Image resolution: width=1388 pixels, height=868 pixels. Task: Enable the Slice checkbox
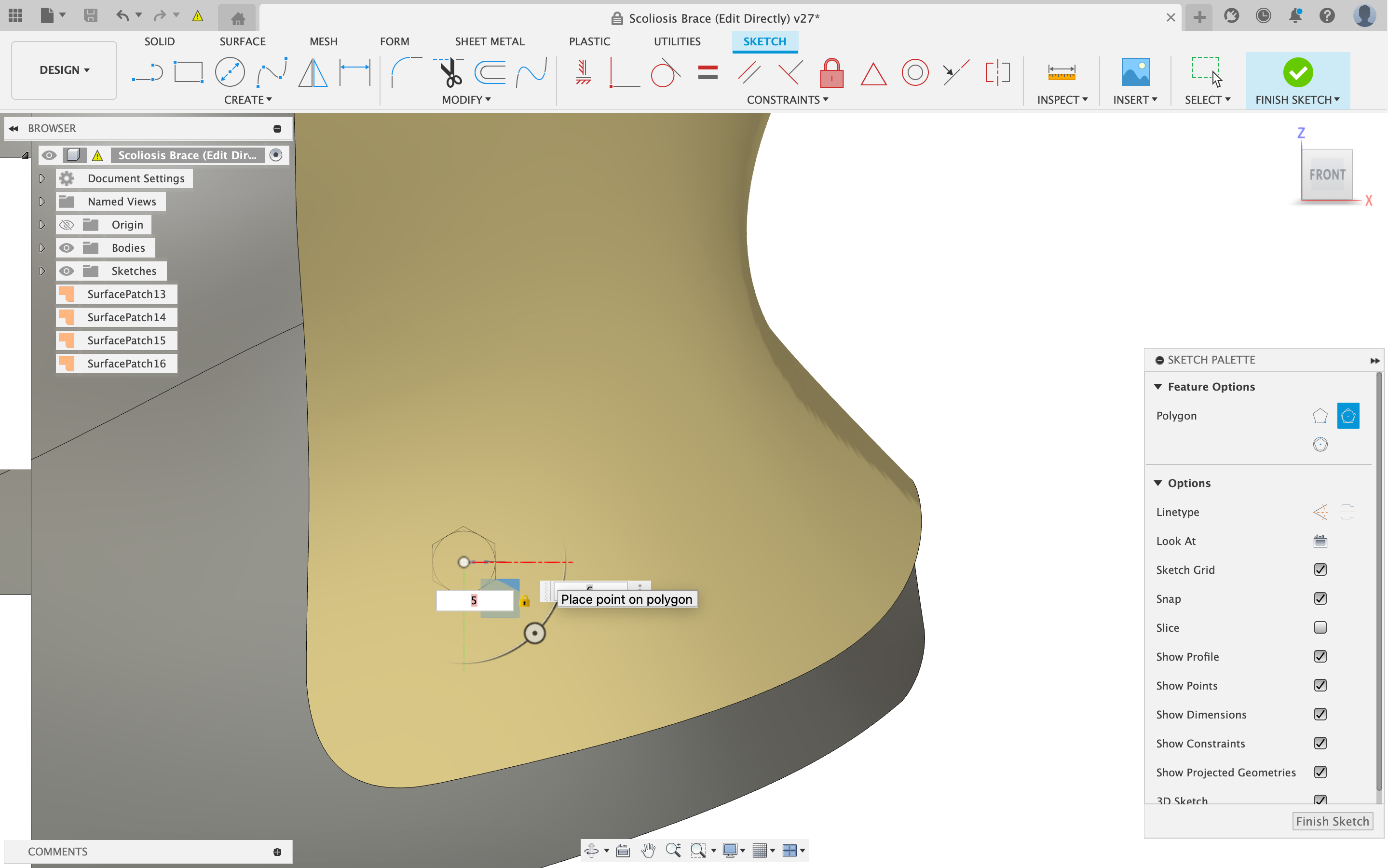pyautogui.click(x=1320, y=627)
